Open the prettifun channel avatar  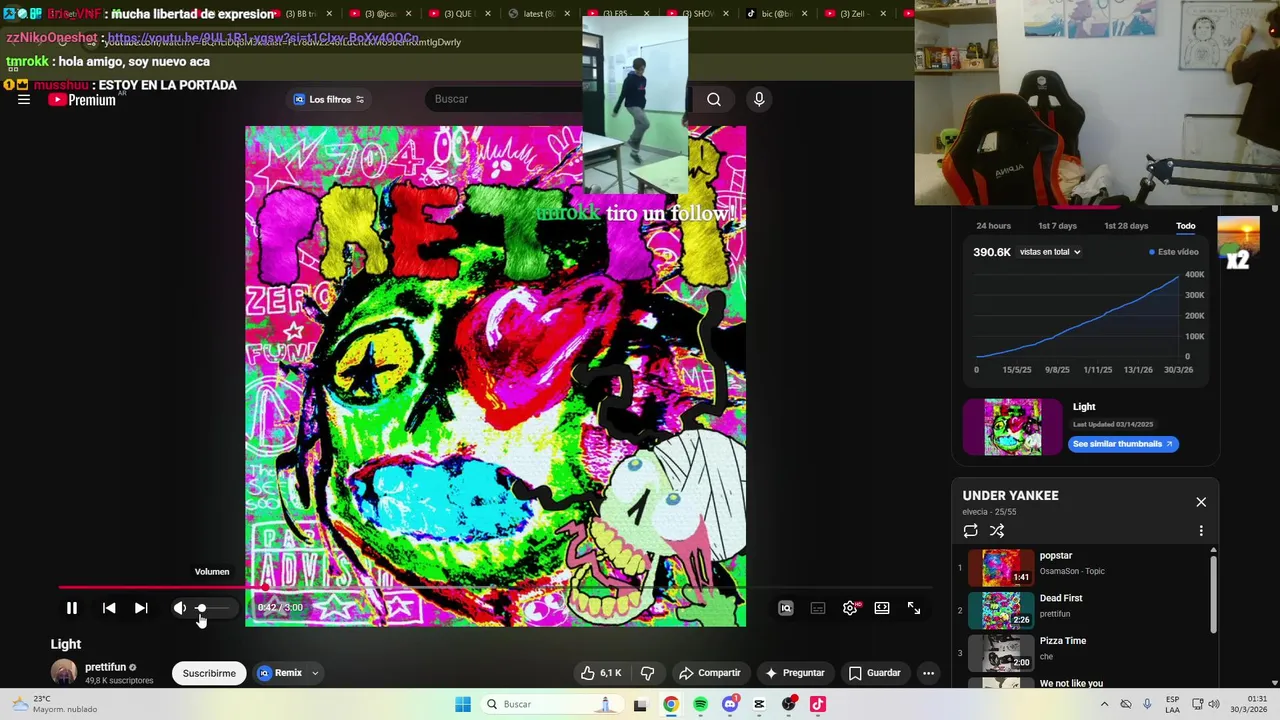[x=64, y=673]
